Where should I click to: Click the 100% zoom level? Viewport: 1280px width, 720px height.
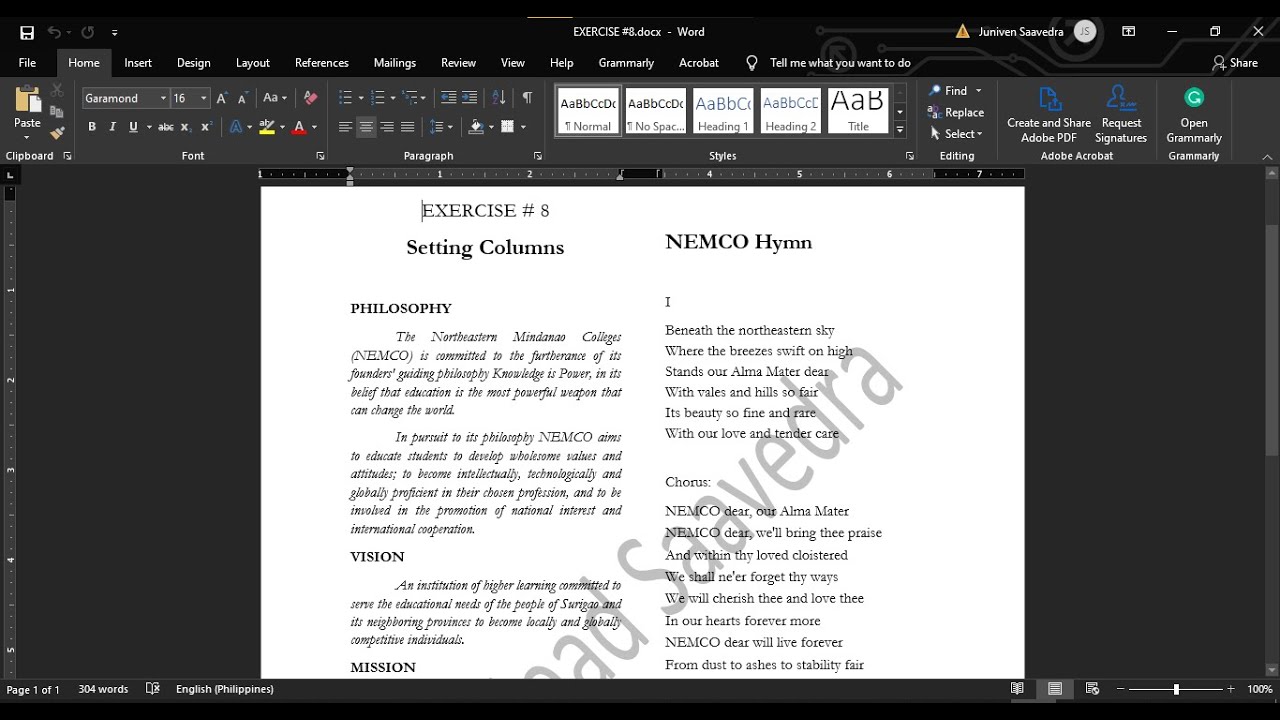point(1259,689)
